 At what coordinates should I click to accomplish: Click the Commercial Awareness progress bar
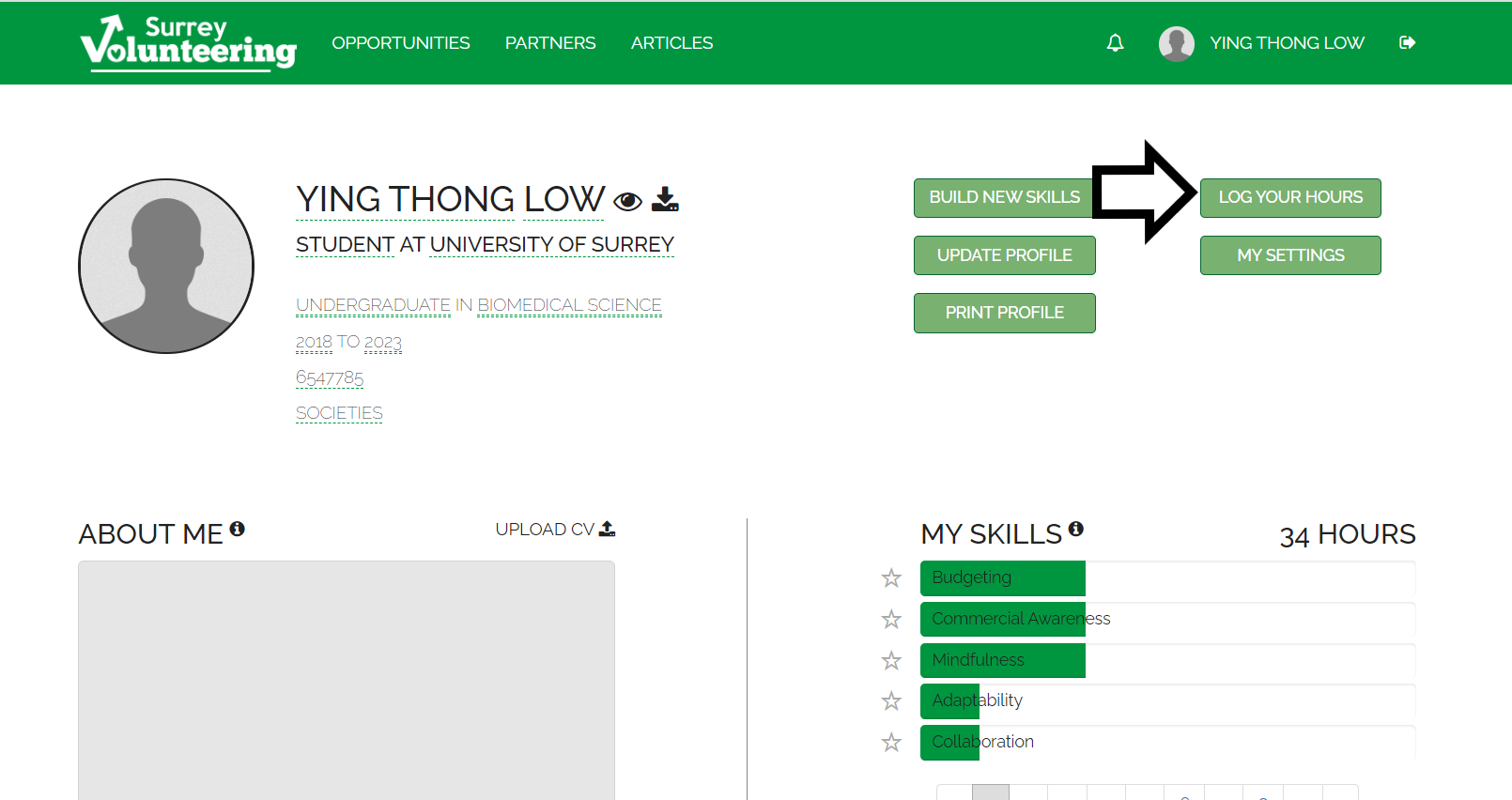1167,620
